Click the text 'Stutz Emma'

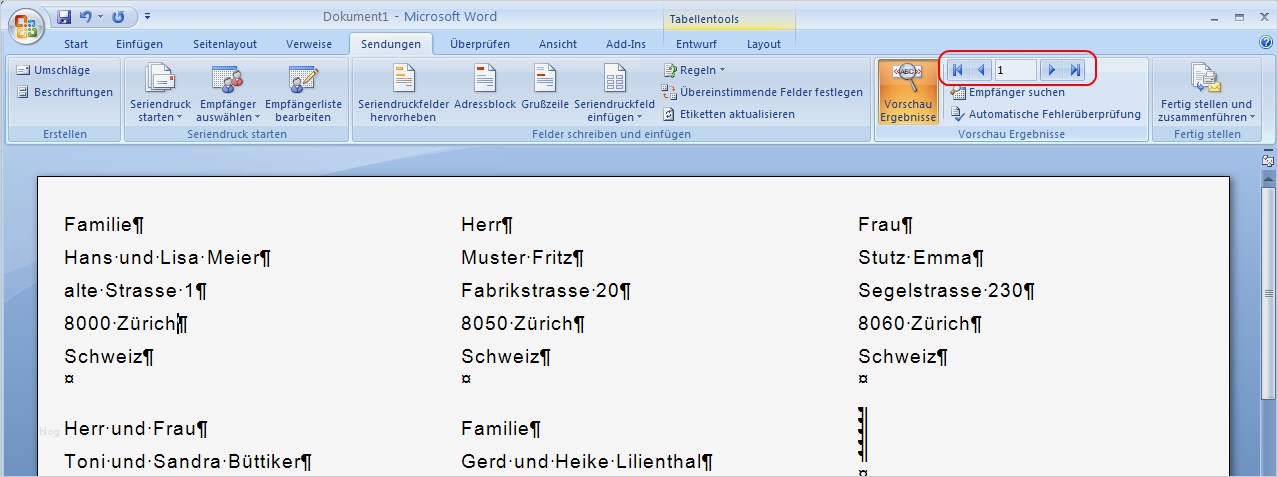[915, 258]
